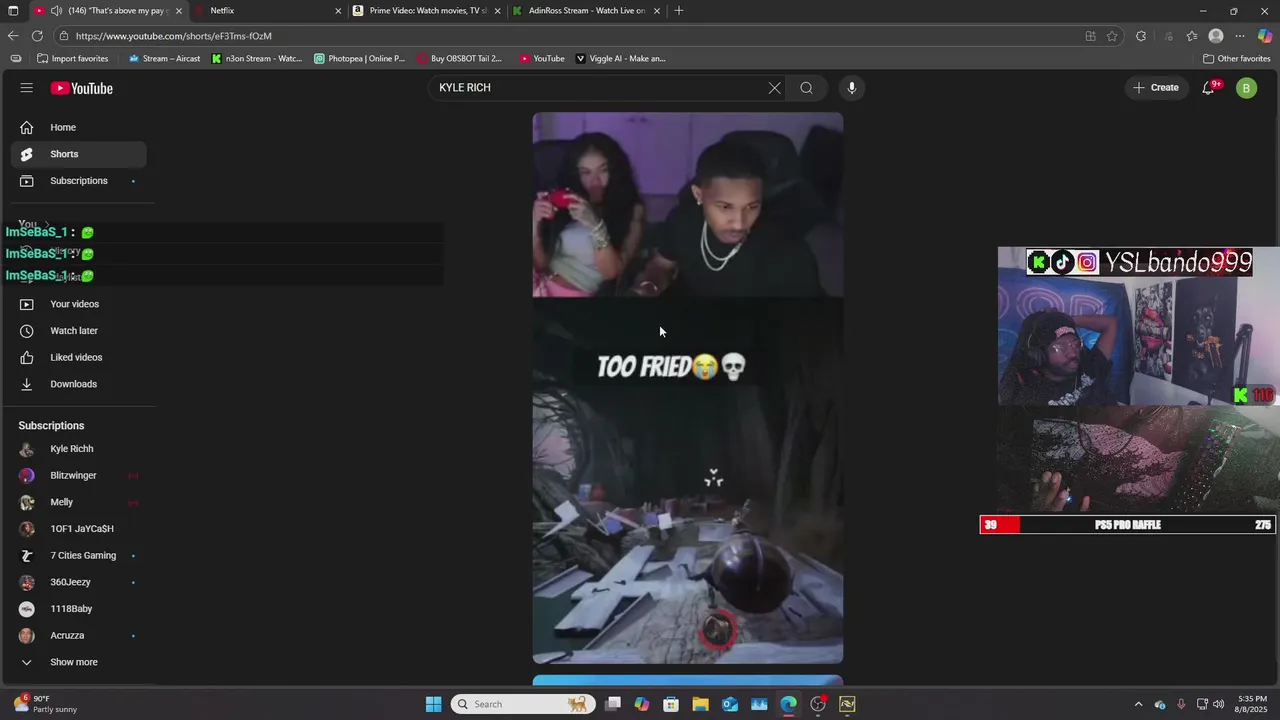Open Liked videos

coord(79,357)
